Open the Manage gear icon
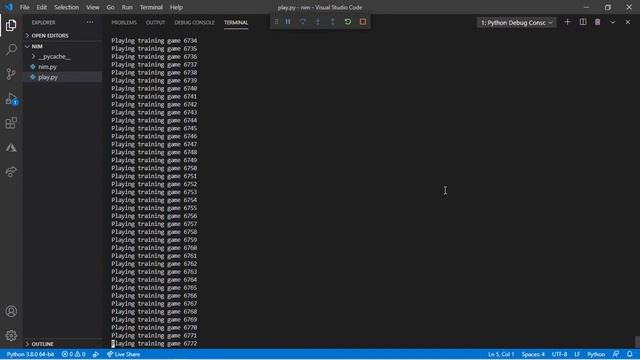 pos(11,336)
